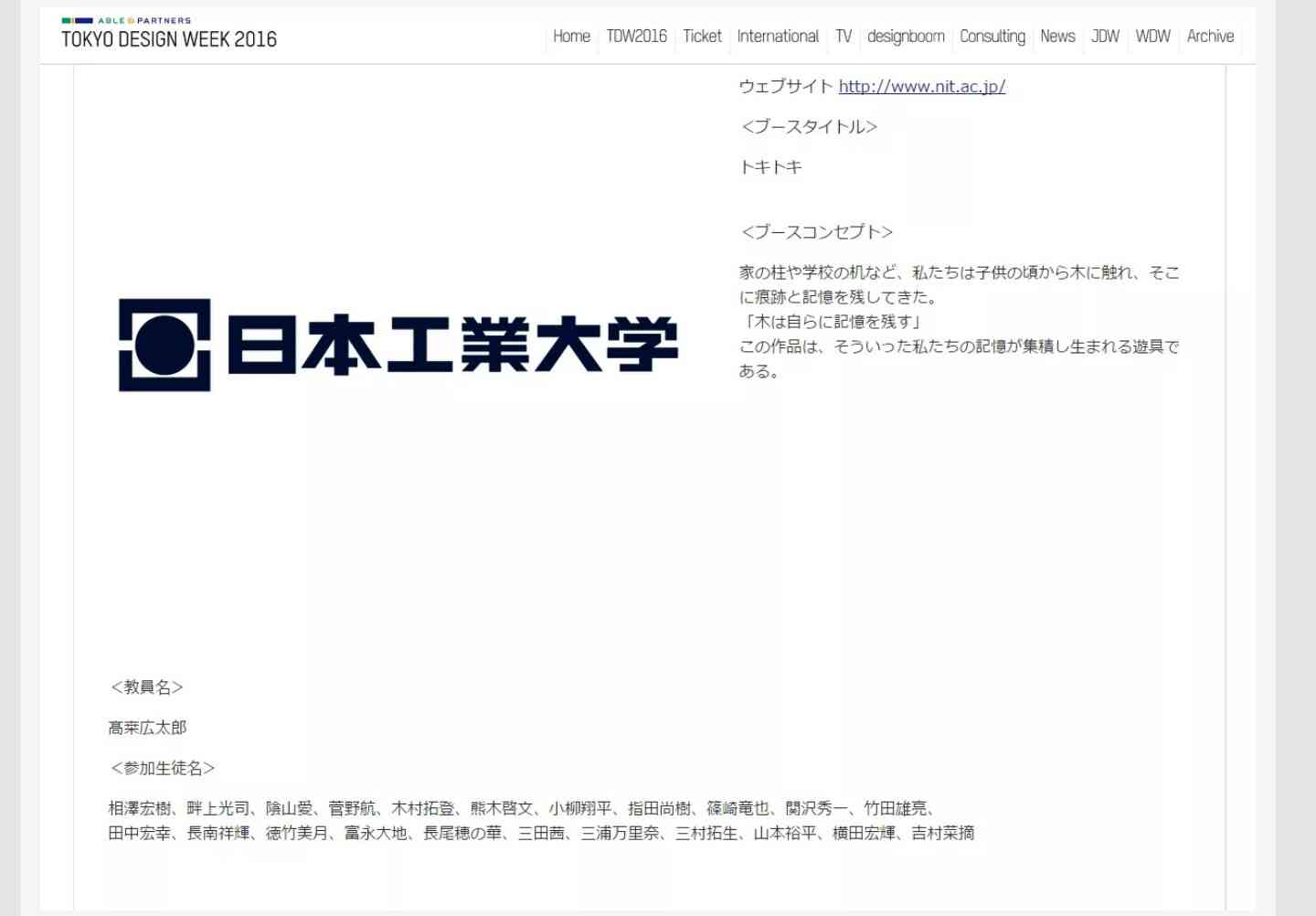Screen dimensions: 1316x916
Task: Open the TV menu item
Action: [x=844, y=37]
